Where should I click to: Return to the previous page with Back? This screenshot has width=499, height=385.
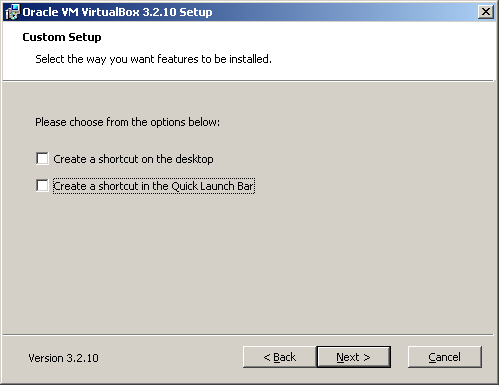tap(280, 357)
